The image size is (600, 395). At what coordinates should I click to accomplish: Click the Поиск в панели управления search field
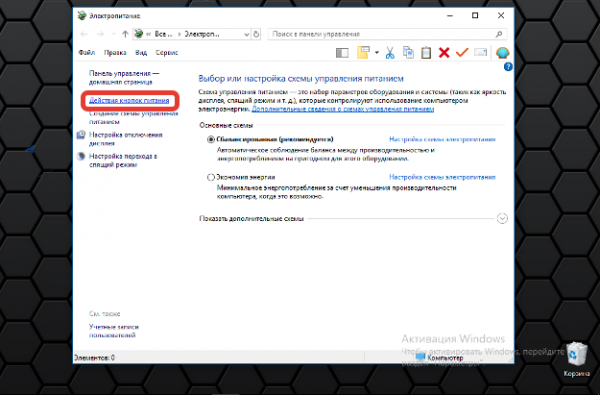pyautogui.click(x=388, y=34)
